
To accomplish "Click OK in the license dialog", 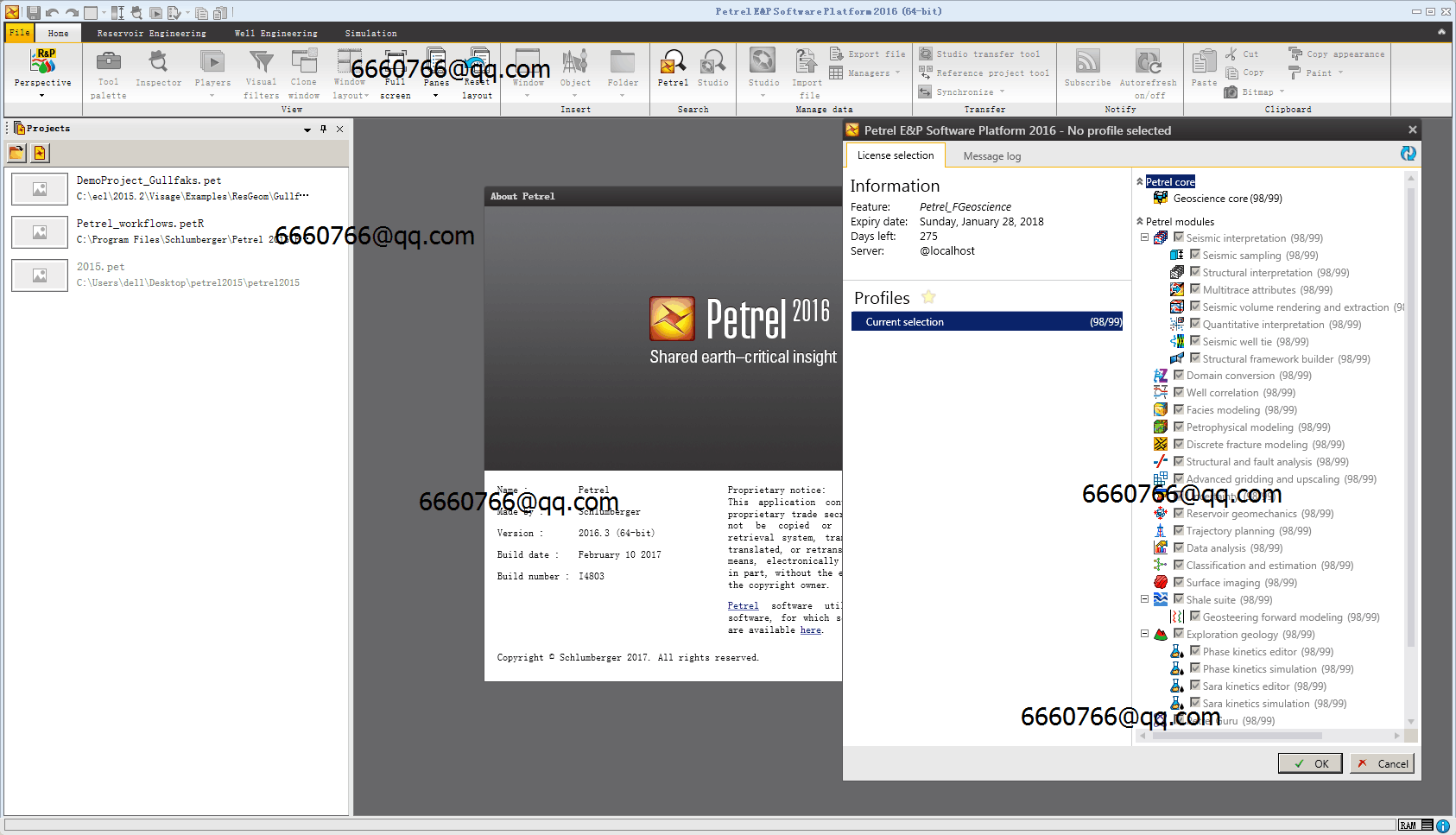I will pyautogui.click(x=1310, y=763).
